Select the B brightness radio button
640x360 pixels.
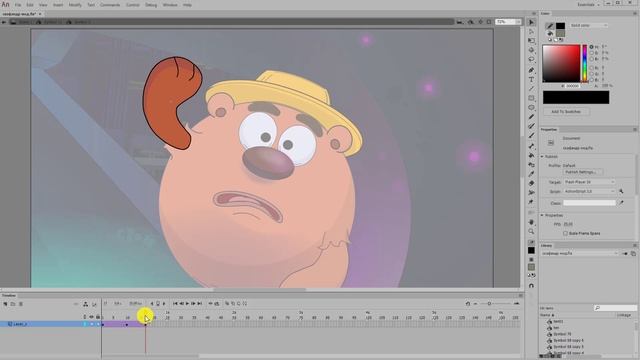click(591, 59)
